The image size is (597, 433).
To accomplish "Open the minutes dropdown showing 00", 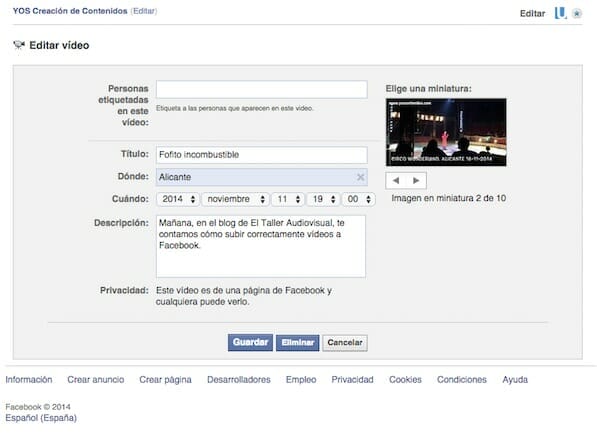I will pyautogui.click(x=358, y=199).
